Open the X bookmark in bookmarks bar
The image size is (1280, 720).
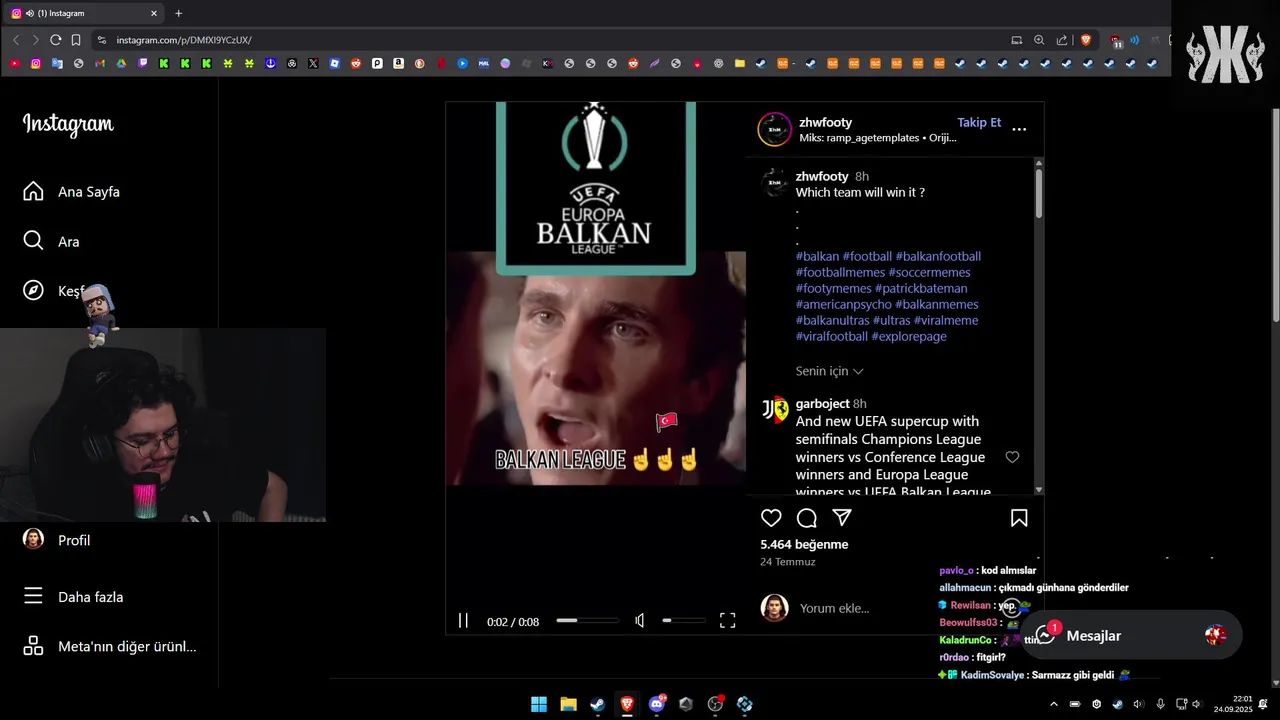point(313,63)
